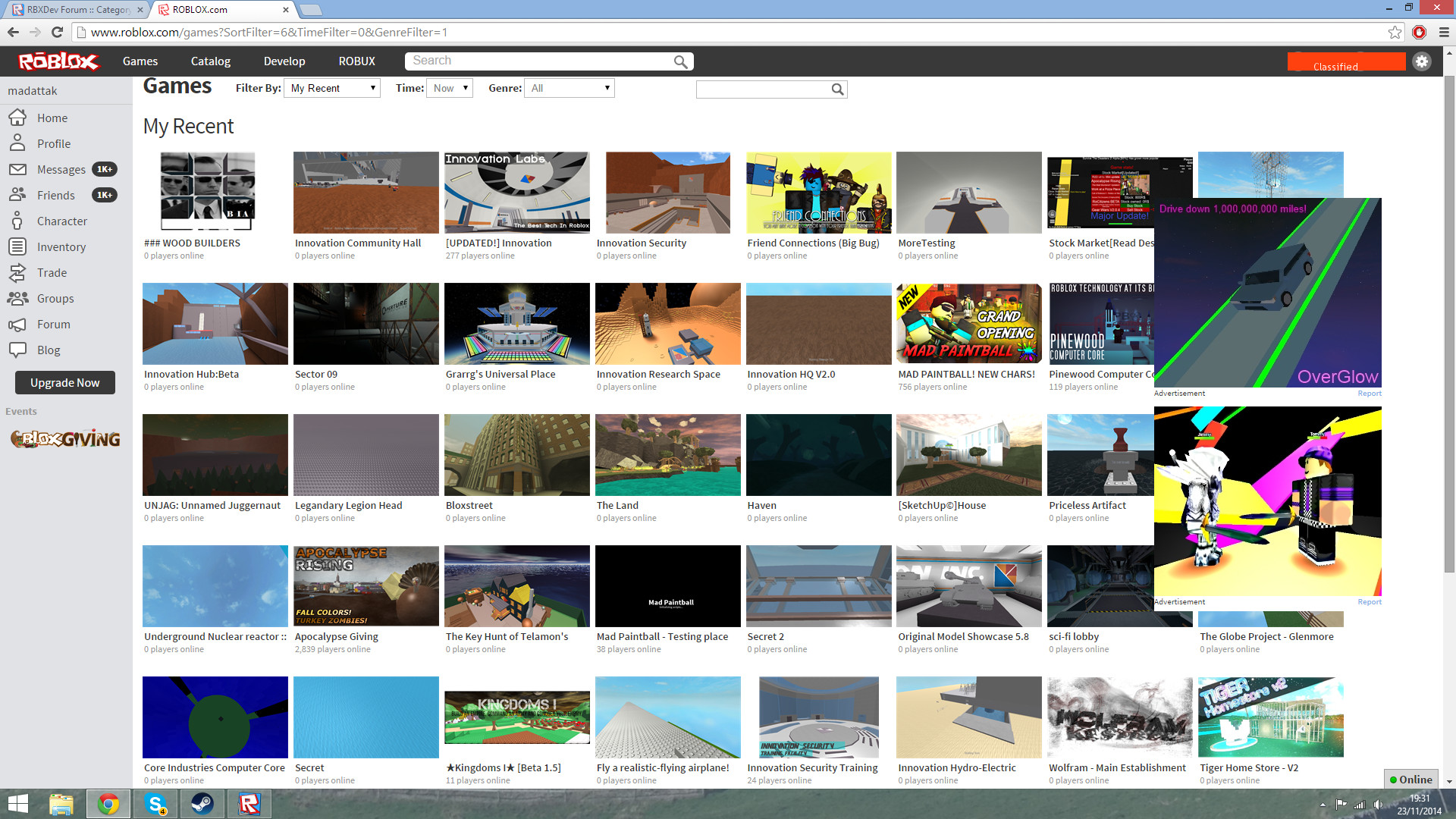
Task: Open the Catalog menu item
Action: coord(210,61)
